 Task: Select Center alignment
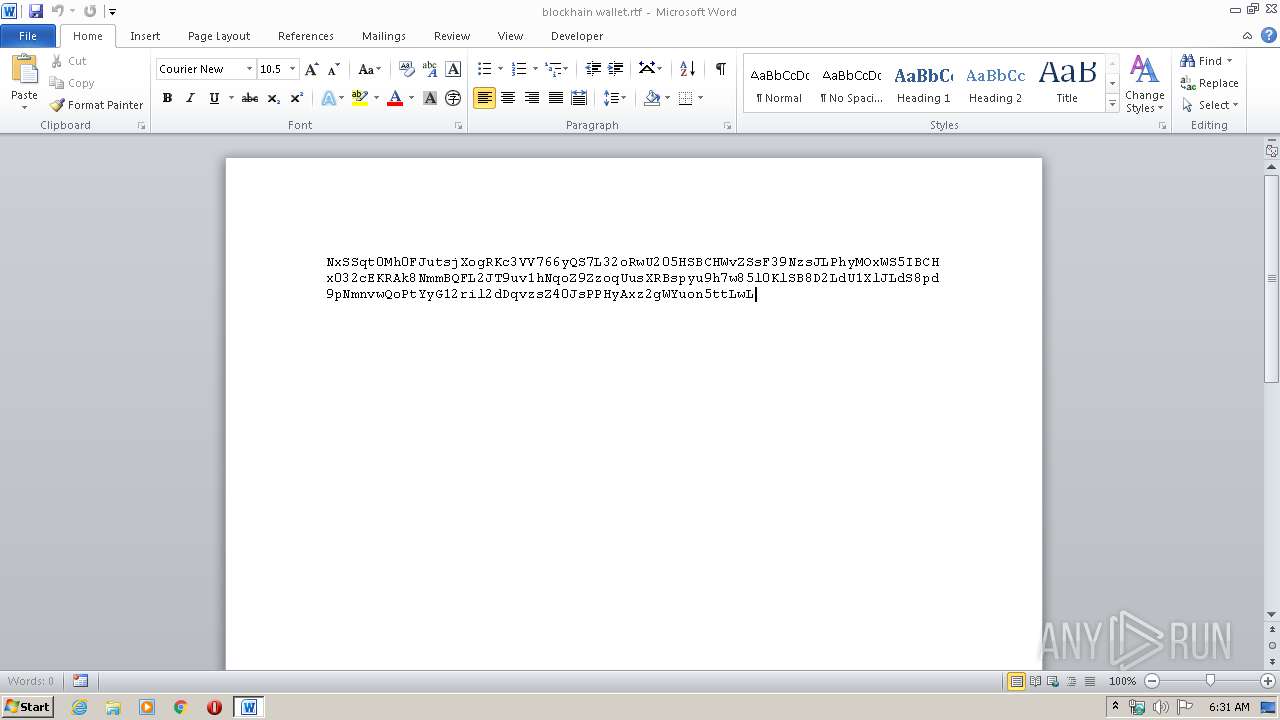pos(508,98)
